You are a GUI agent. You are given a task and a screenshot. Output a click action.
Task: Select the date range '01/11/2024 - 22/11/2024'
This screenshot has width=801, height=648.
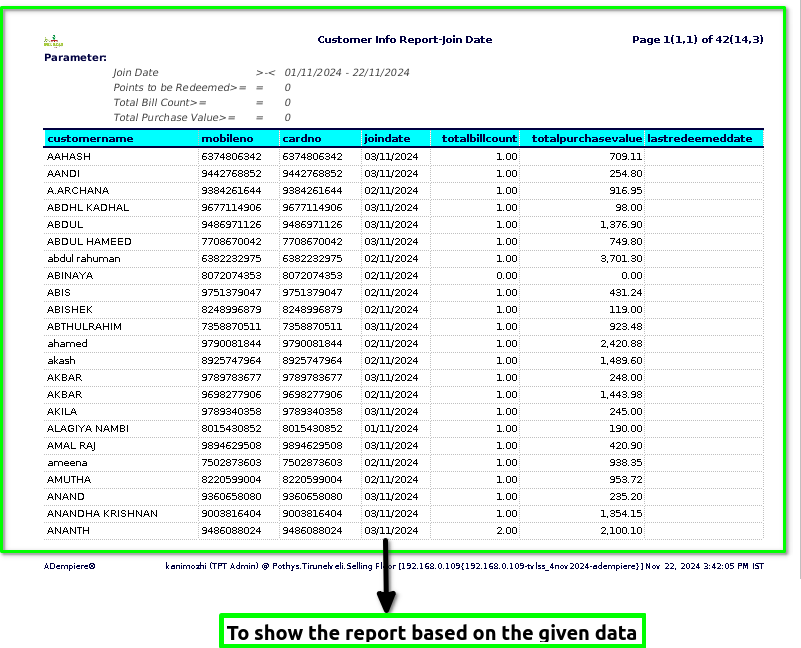(347, 73)
